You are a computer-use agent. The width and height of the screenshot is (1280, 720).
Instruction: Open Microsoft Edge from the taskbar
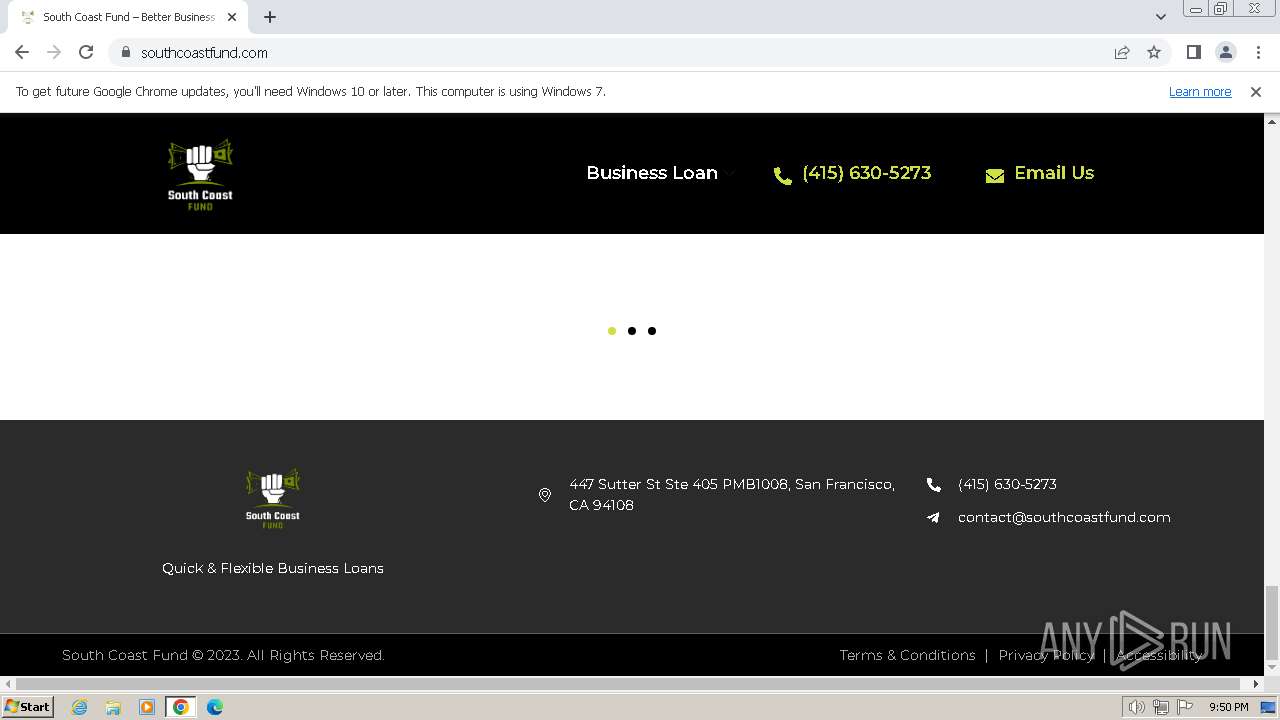pyautogui.click(x=215, y=707)
